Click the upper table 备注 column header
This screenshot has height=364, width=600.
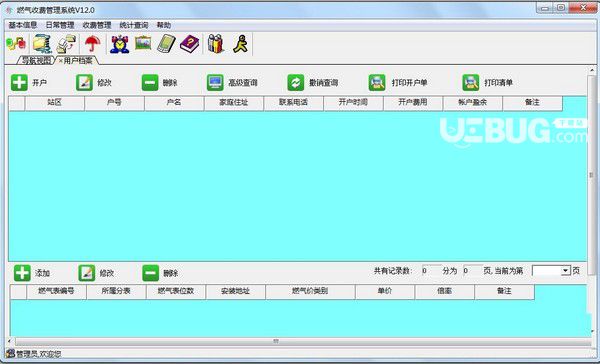[532, 103]
